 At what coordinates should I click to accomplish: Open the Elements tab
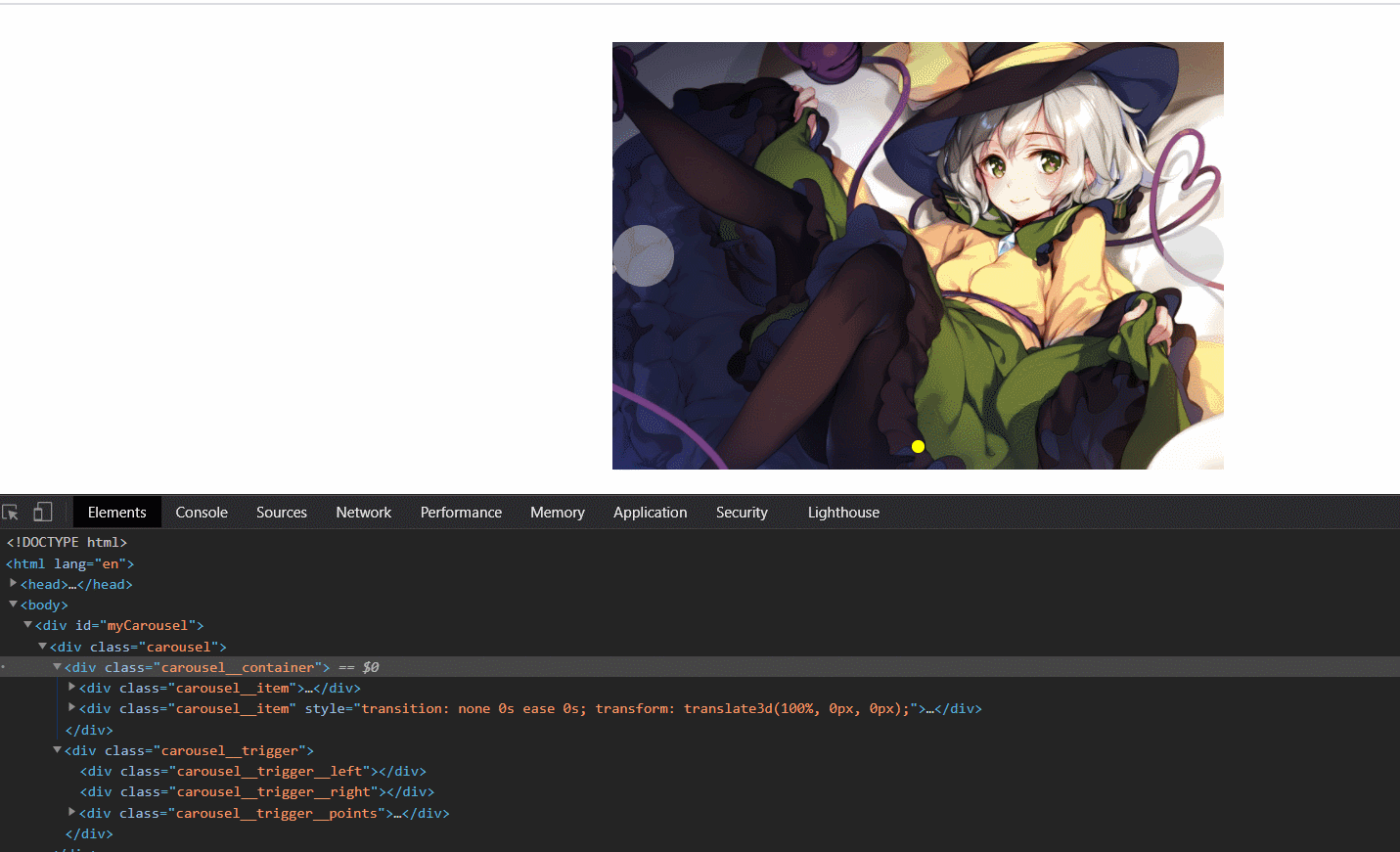point(116,513)
